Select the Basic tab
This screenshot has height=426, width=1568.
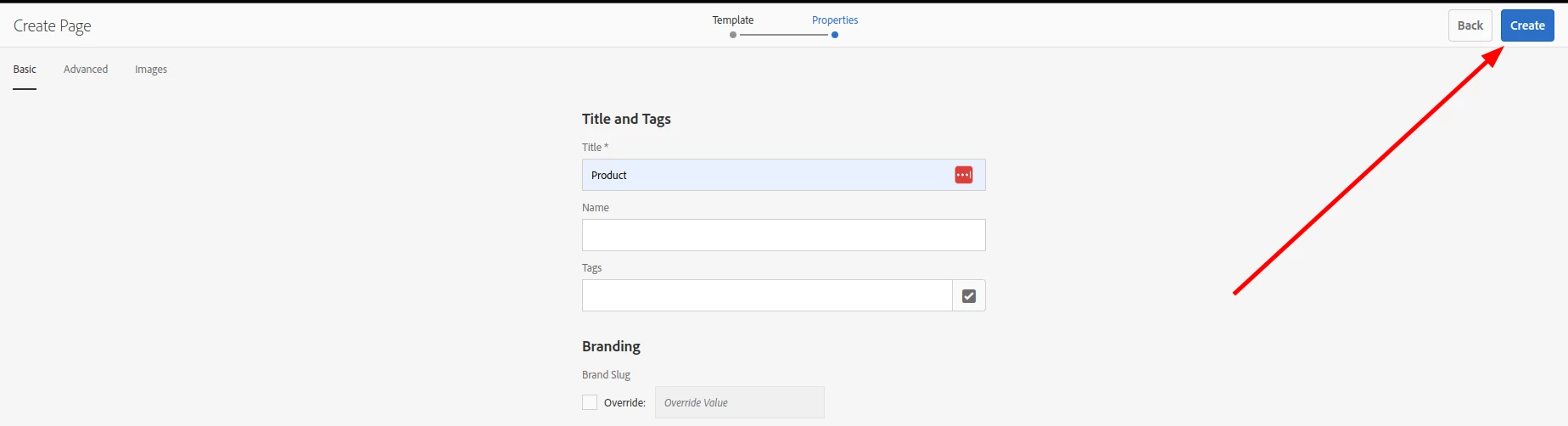(25, 70)
